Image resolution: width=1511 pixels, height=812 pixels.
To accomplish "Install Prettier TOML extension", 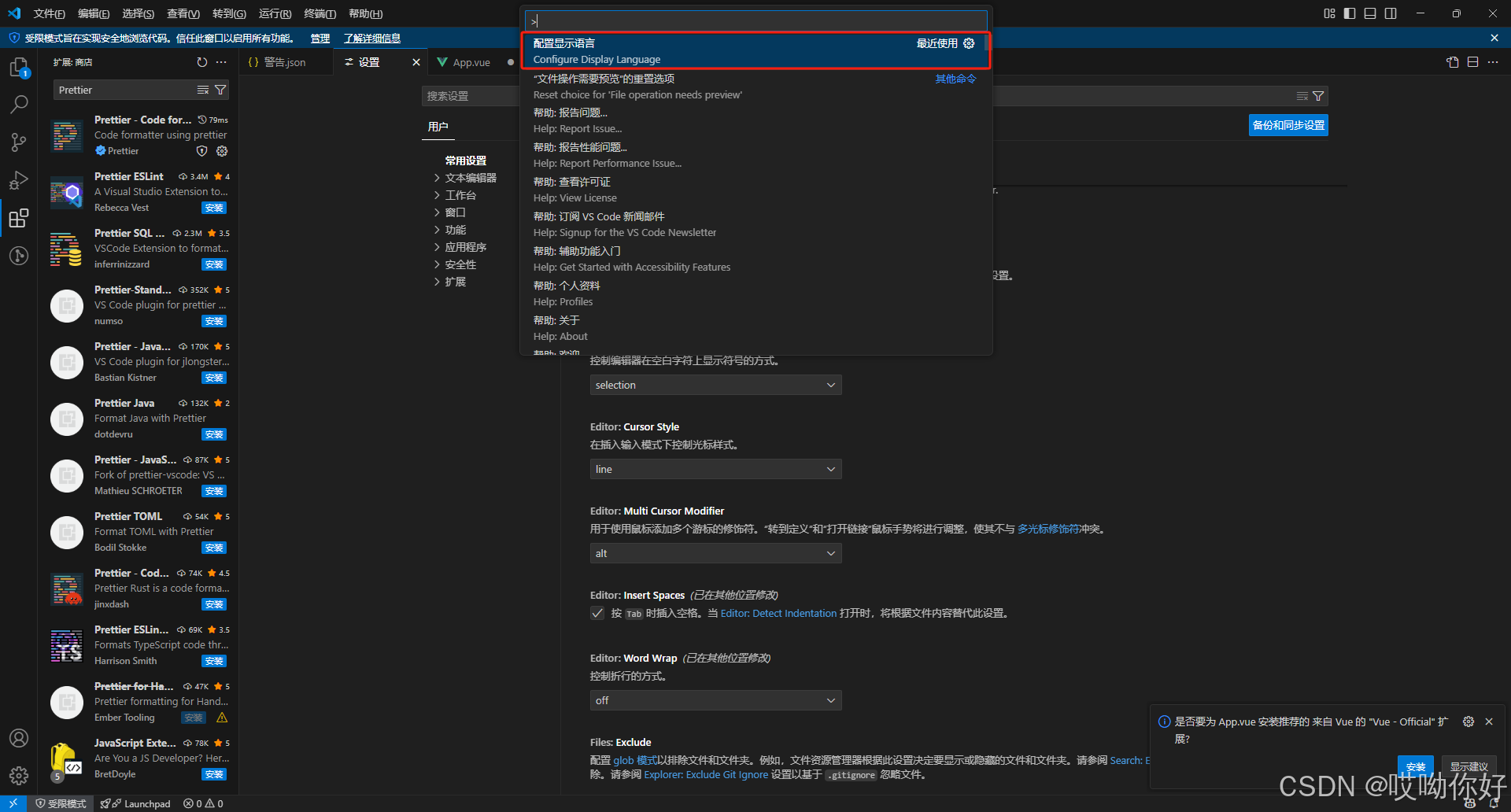I will 214,548.
